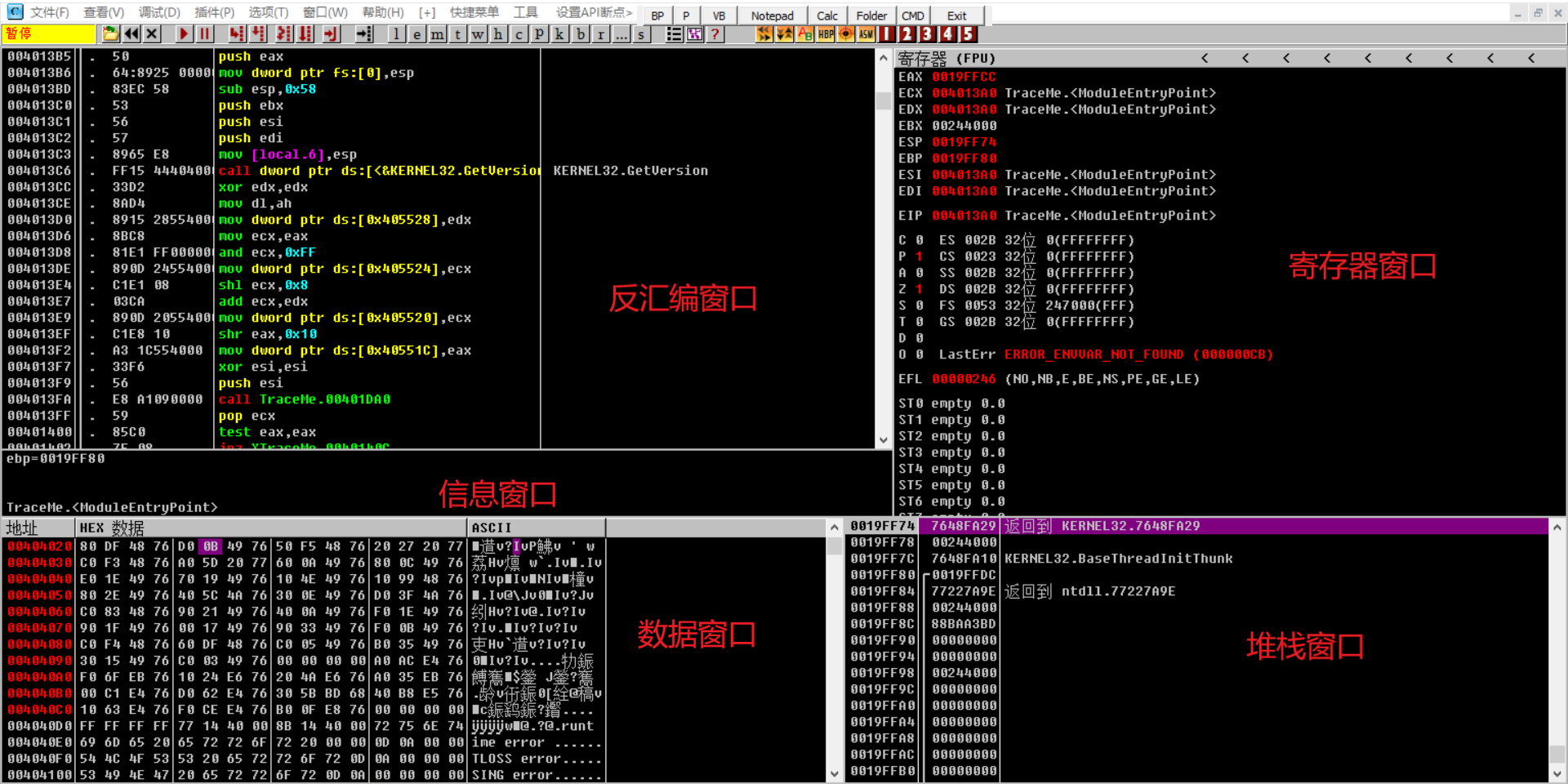This screenshot has width=1568, height=784.
Task: Click the HEX 数据 column header
Action: pyautogui.click(x=272, y=528)
